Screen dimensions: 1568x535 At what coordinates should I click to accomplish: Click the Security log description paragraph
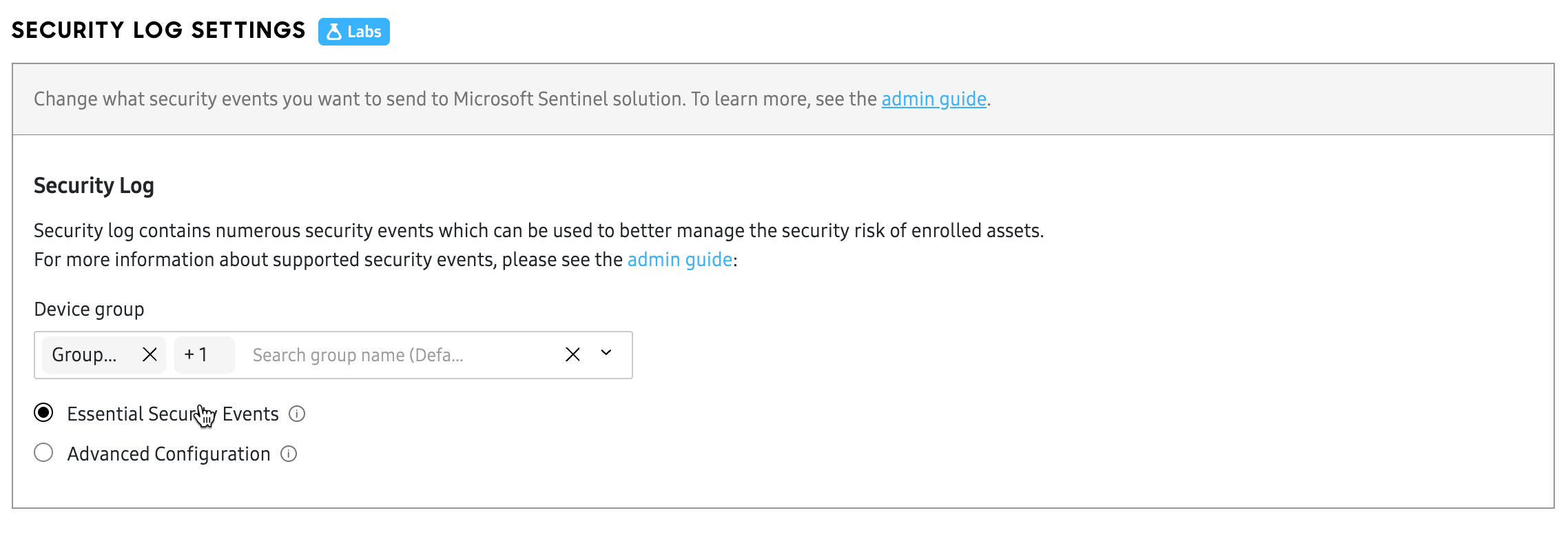pos(537,231)
